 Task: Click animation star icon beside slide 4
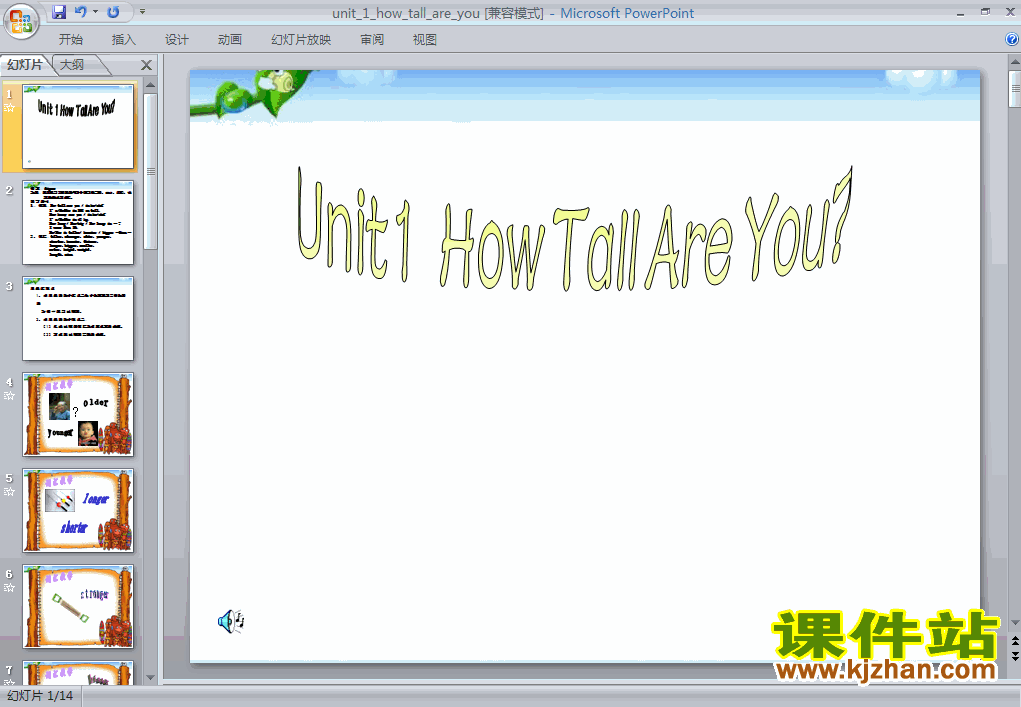click(x=9, y=396)
